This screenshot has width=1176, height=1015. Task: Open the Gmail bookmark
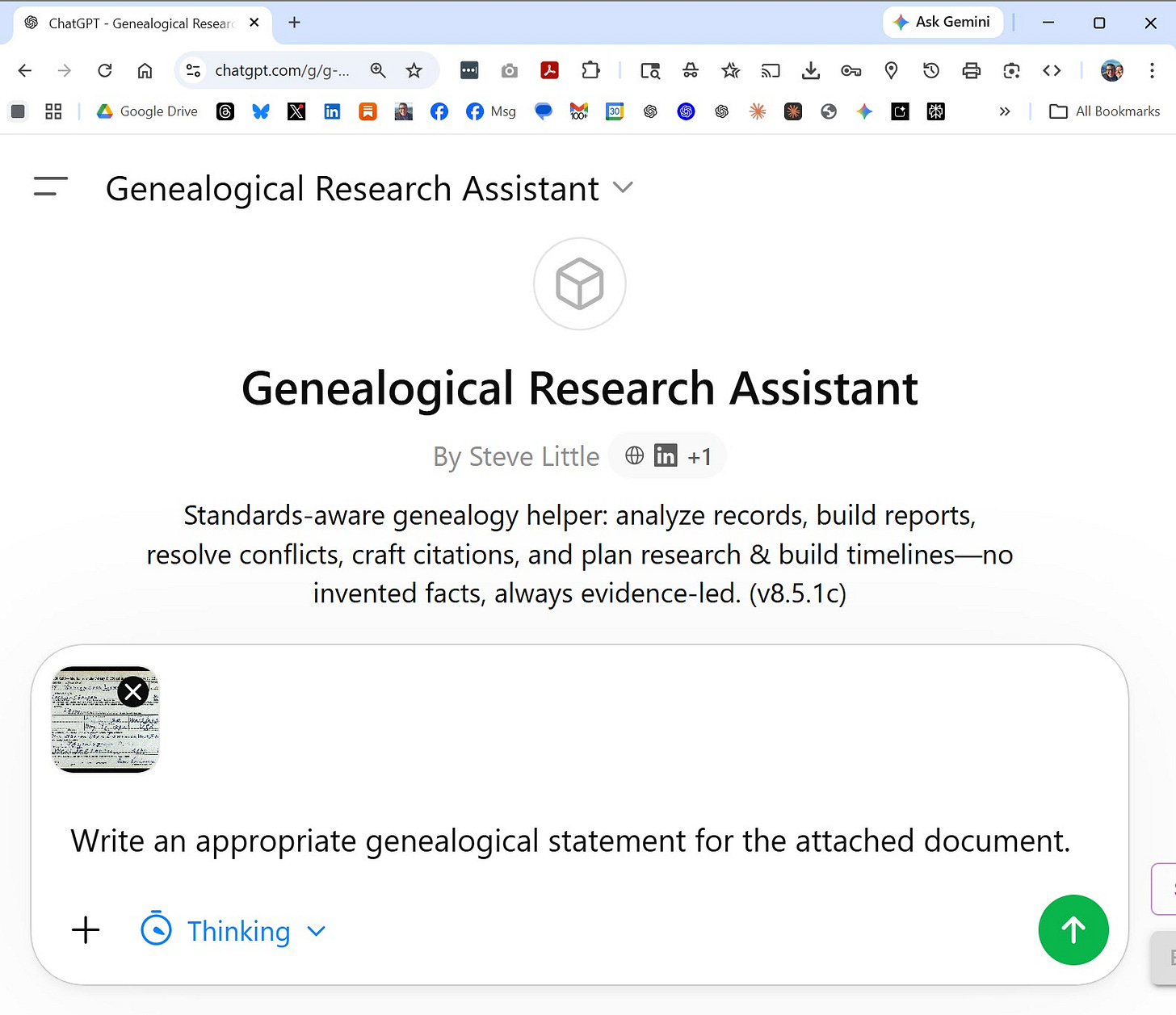pos(579,111)
